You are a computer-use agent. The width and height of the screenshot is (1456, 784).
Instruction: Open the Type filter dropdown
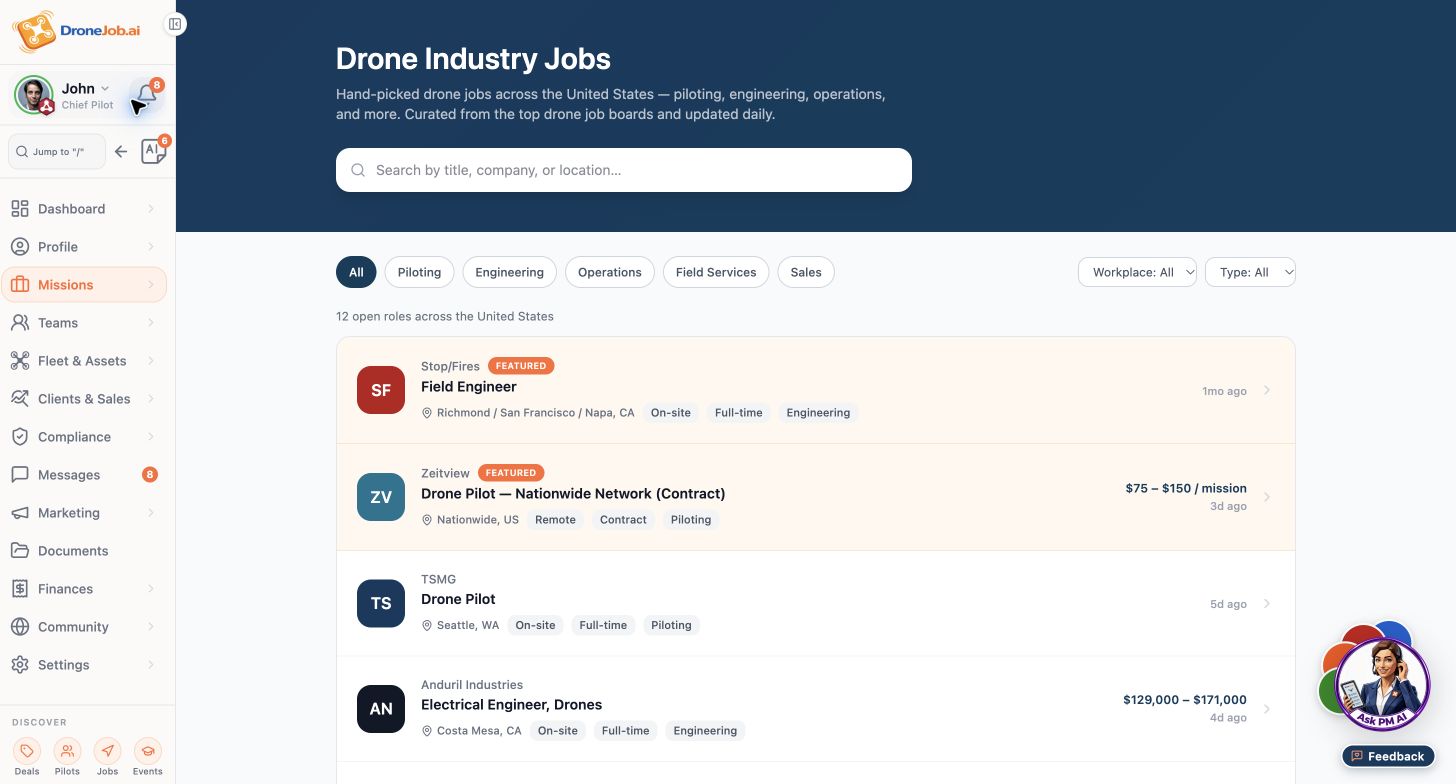pyautogui.click(x=1250, y=272)
